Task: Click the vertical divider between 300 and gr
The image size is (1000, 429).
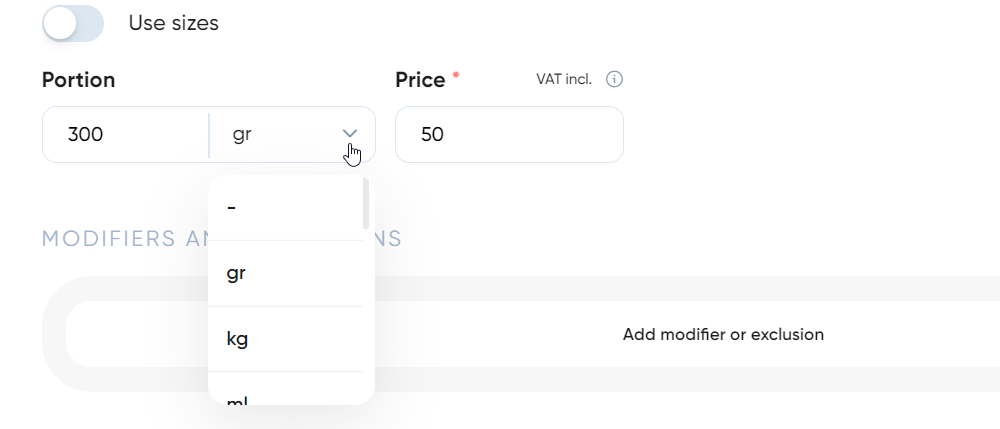Action: click(x=209, y=135)
